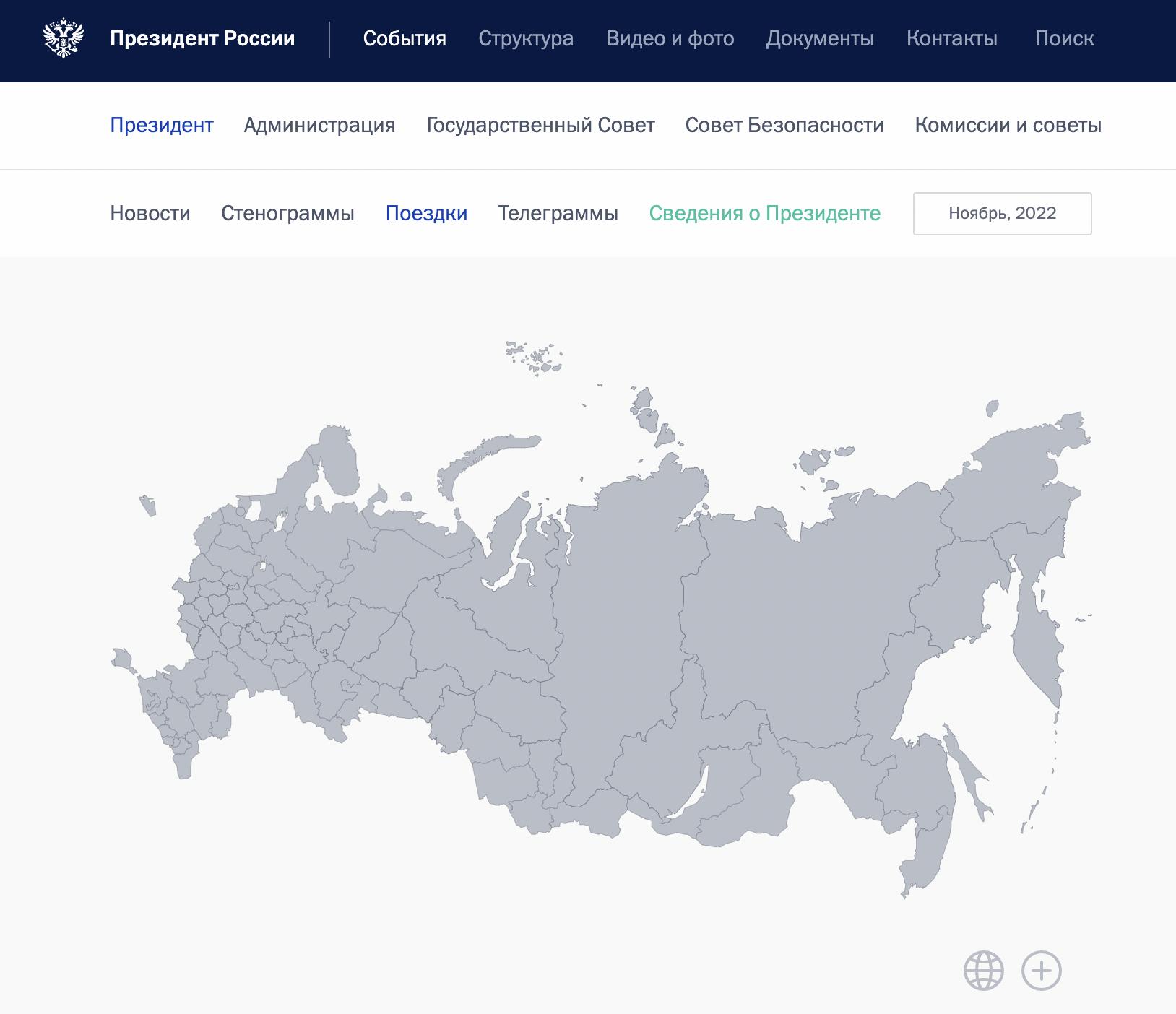Zoom into the map with plus icon
This screenshot has height=1014, width=1176.
(1041, 971)
